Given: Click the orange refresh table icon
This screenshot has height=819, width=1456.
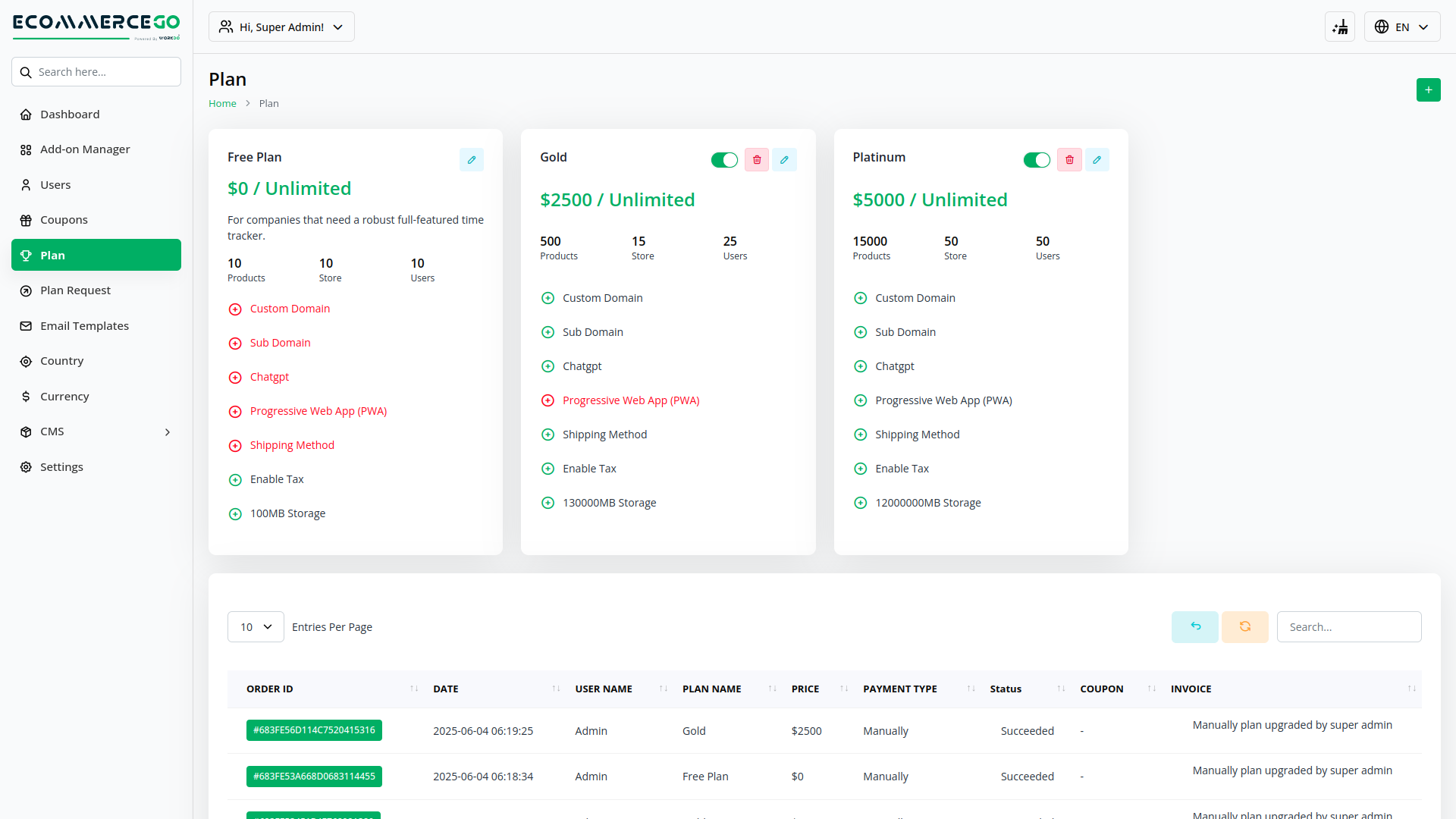Looking at the screenshot, I should [1244, 627].
